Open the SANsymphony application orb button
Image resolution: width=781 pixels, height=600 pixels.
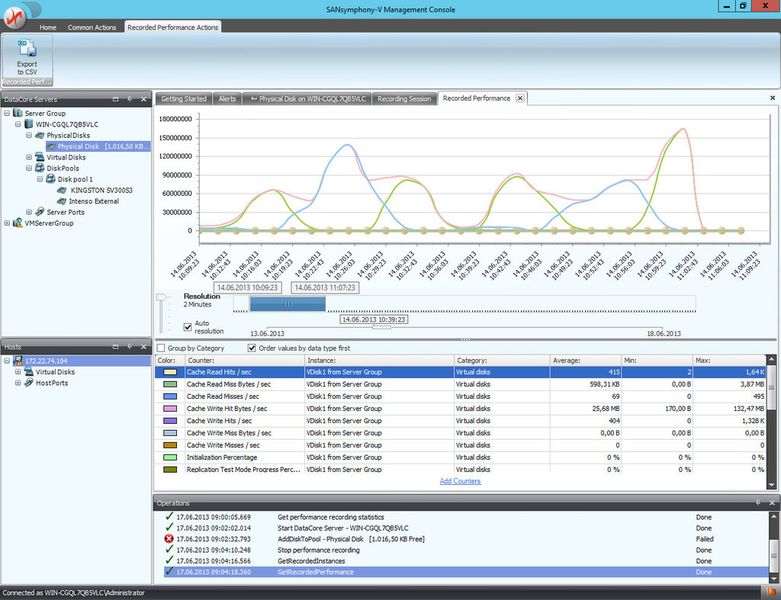(15, 17)
